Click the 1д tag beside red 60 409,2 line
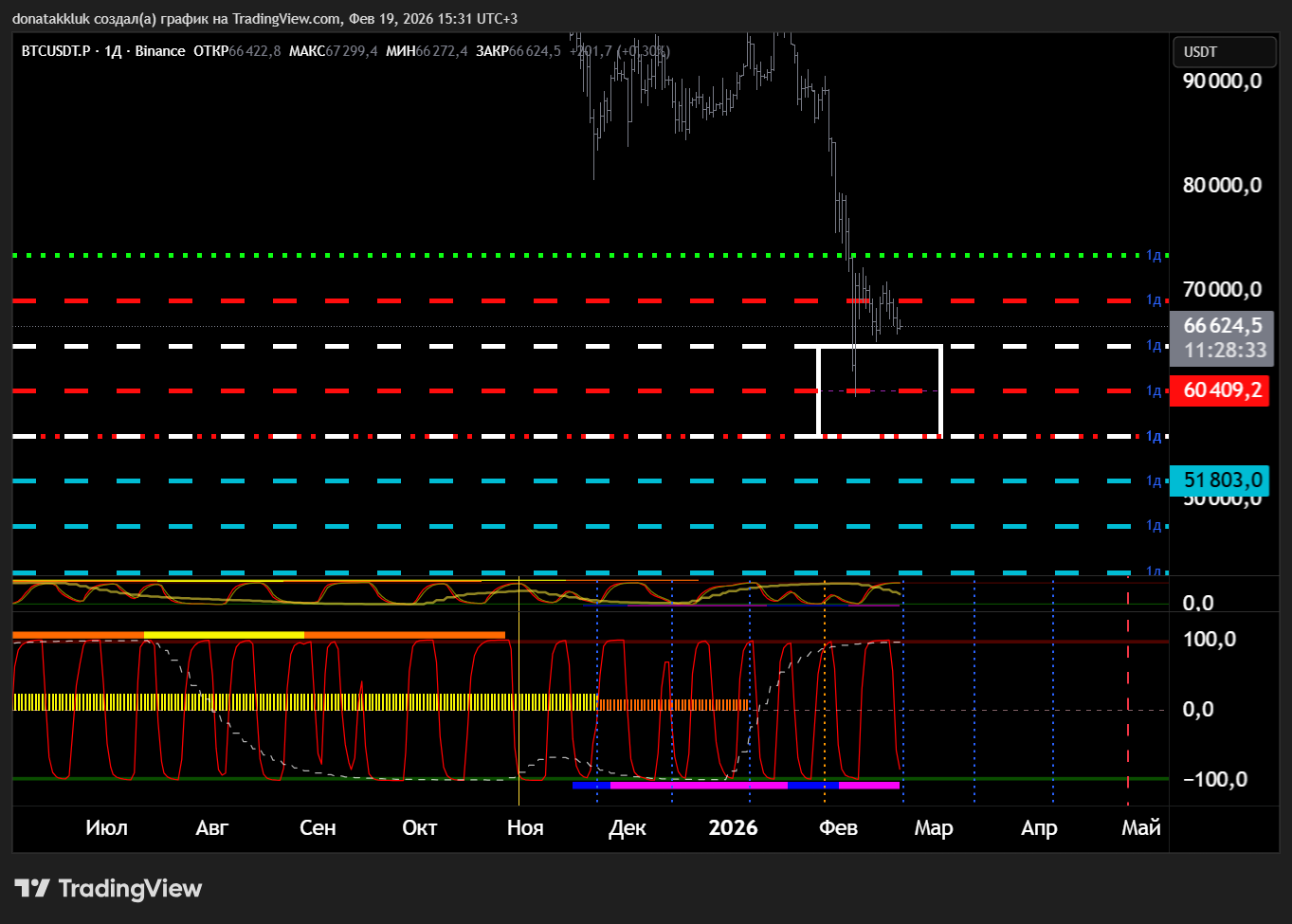Image resolution: width=1292 pixels, height=924 pixels. [x=1154, y=390]
